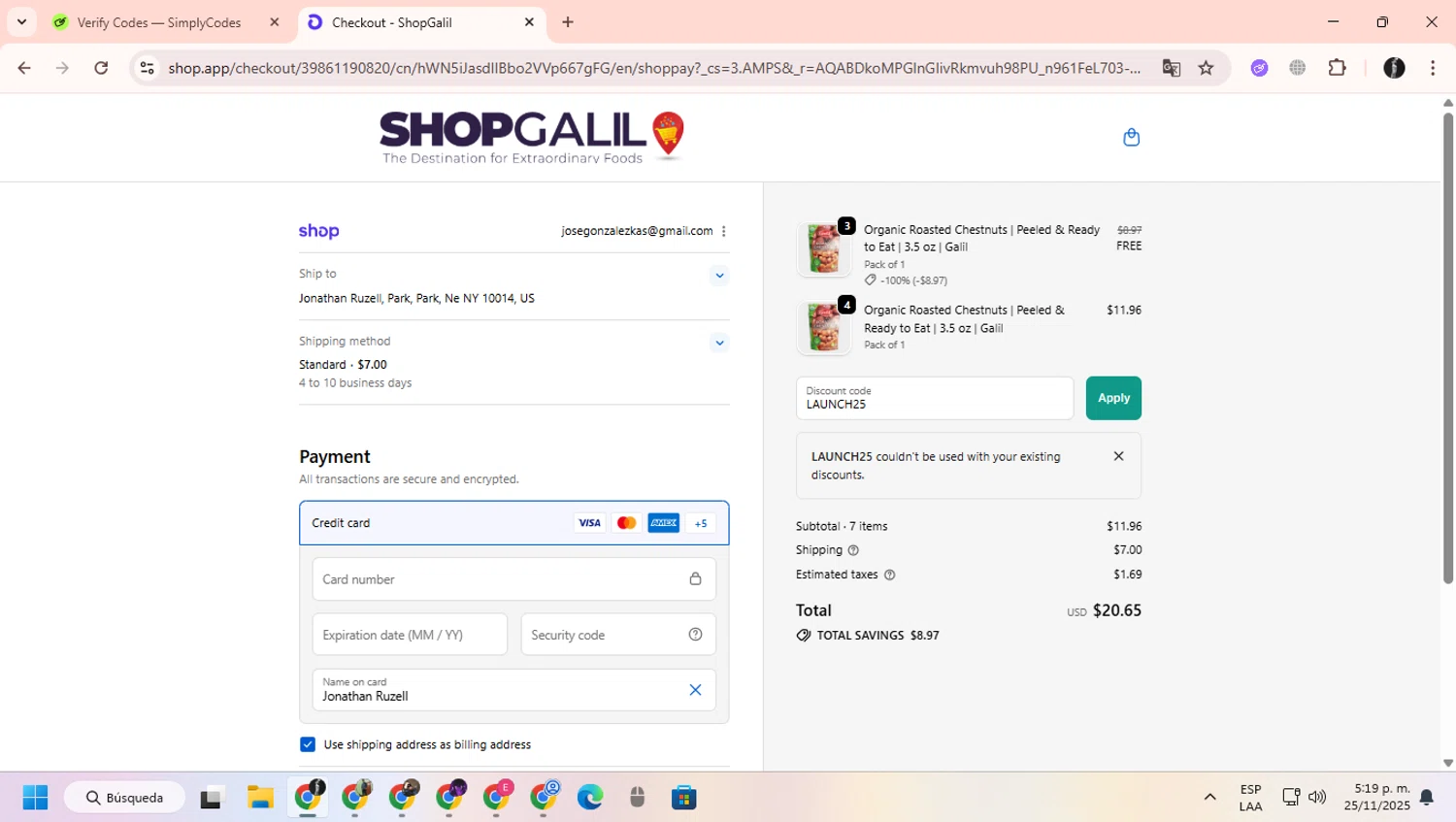1456x822 pixels.
Task: Open the volume control in system tray
Action: (1317, 798)
